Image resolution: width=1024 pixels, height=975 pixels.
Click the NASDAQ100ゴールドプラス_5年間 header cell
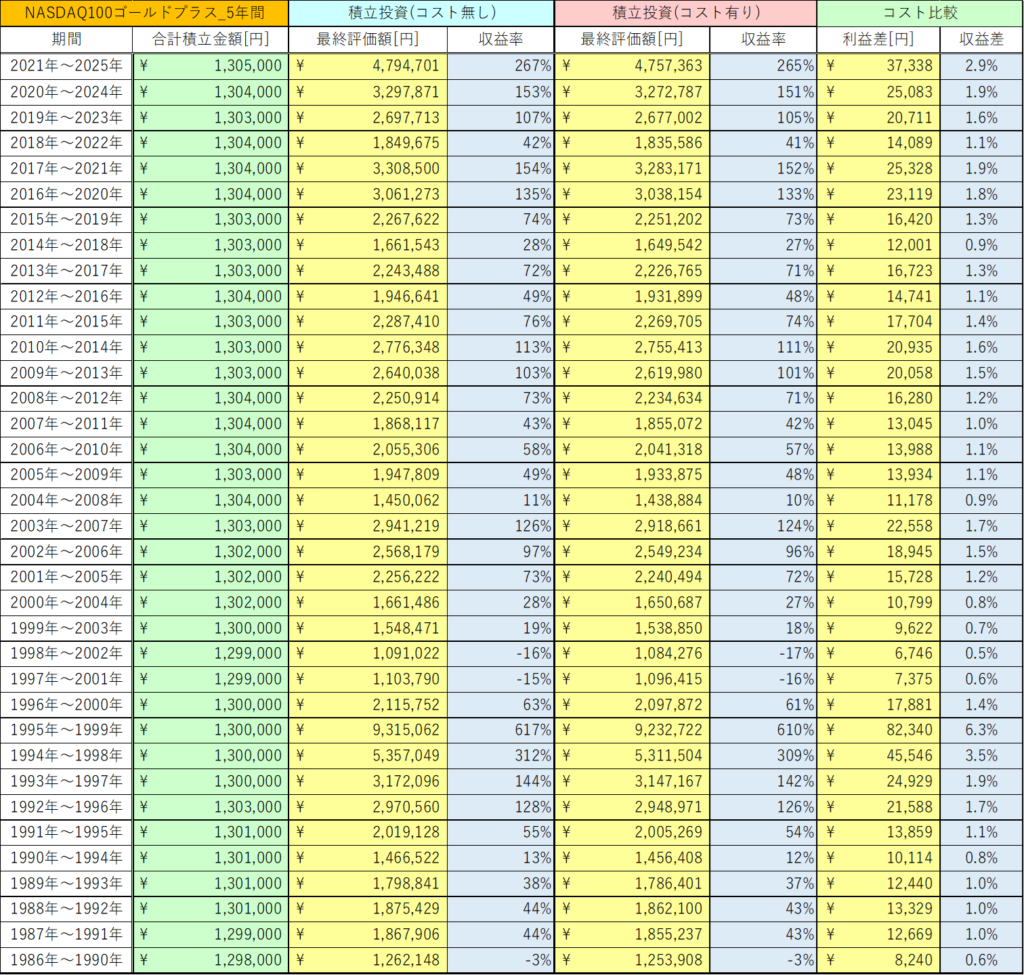(x=145, y=13)
